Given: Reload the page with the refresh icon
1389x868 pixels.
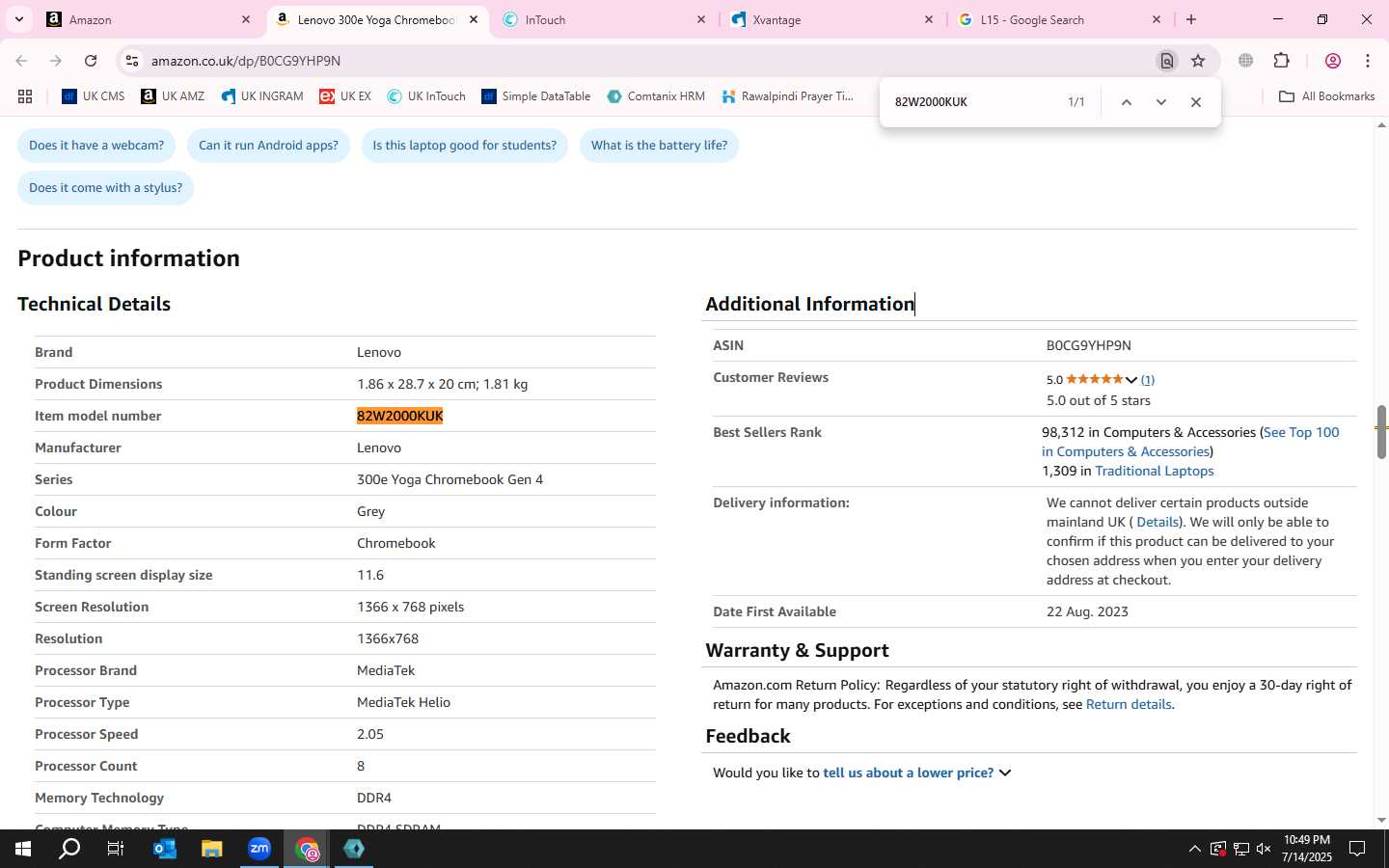Looking at the screenshot, I should [x=91, y=61].
